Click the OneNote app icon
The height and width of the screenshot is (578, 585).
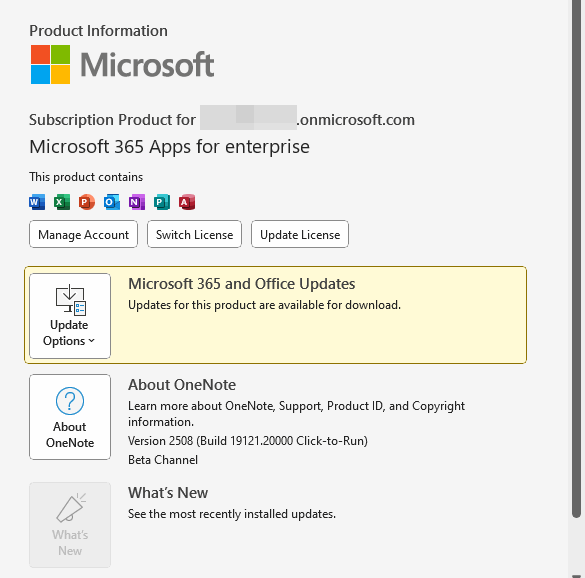[x=137, y=202]
